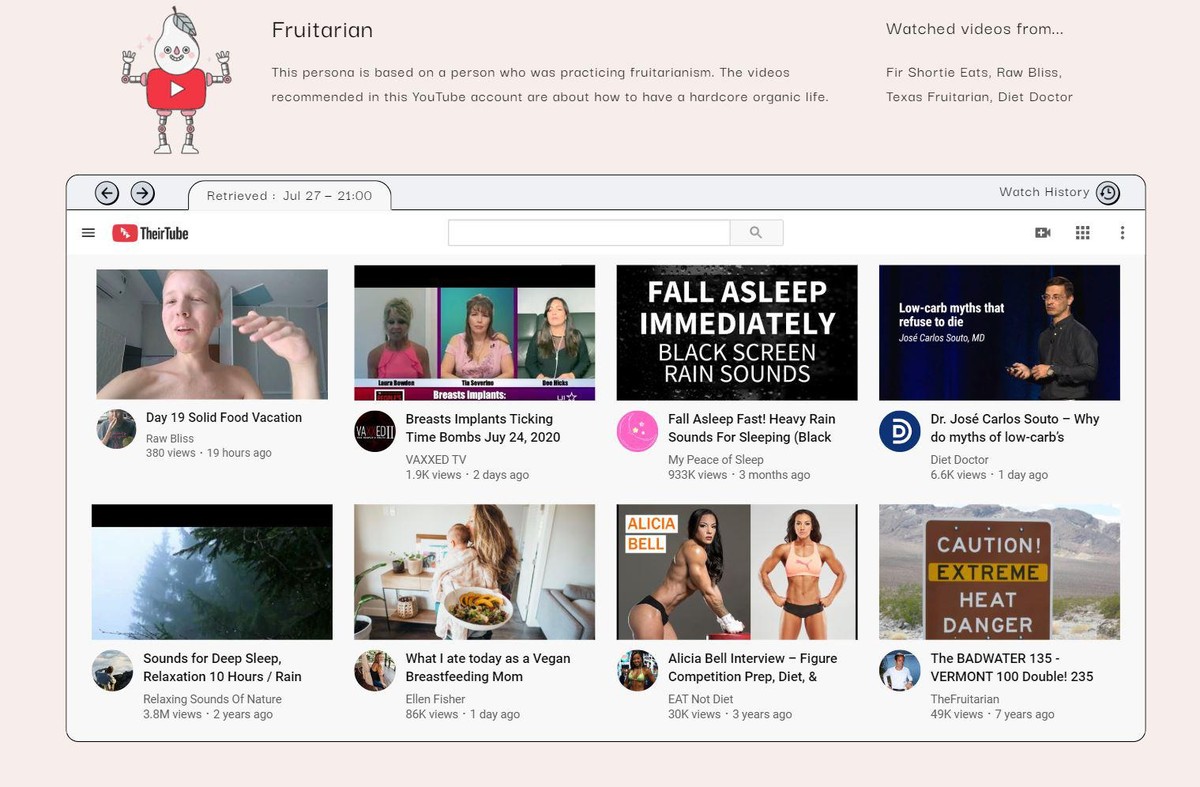Click the My Peace of Sleep channel name

click(x=716, y=460)
